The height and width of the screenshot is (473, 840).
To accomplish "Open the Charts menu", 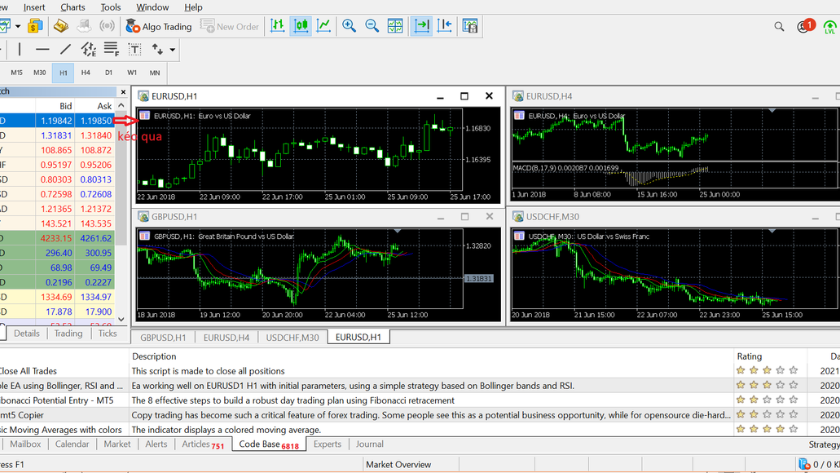I will click(73, 7).
